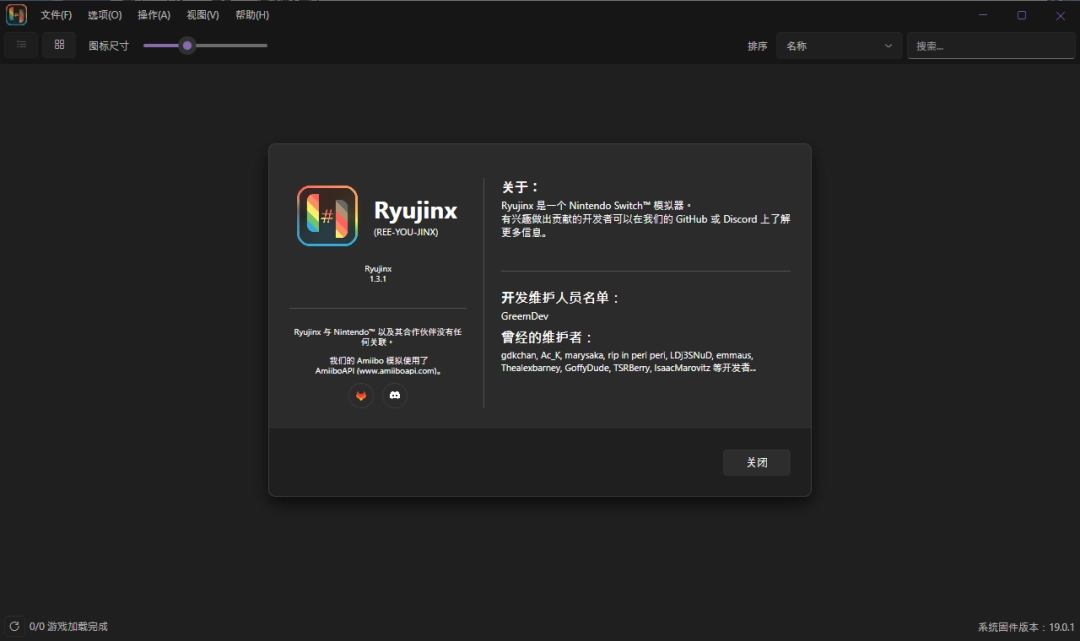Expand the sort criteria selector
Screen dimensions: 1080x641
click(886, 45)
